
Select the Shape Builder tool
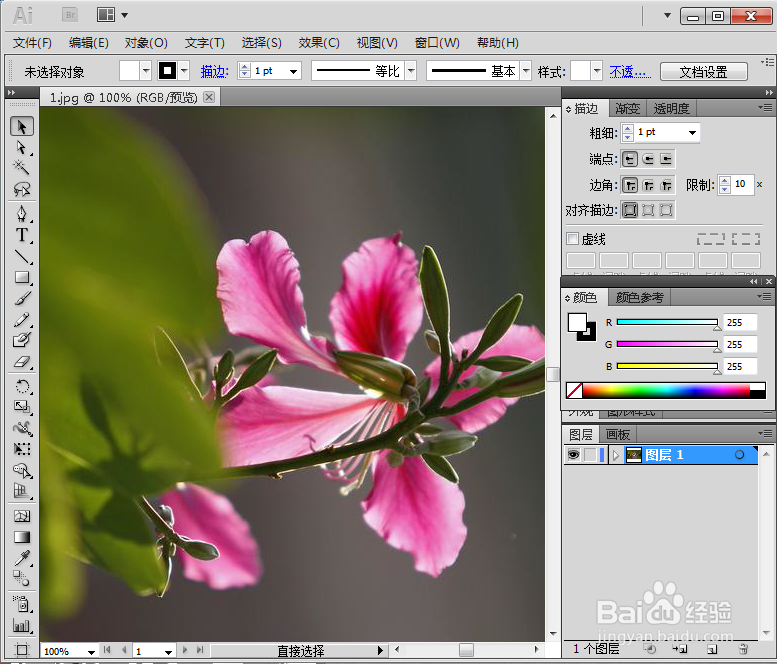click(22, 470)
